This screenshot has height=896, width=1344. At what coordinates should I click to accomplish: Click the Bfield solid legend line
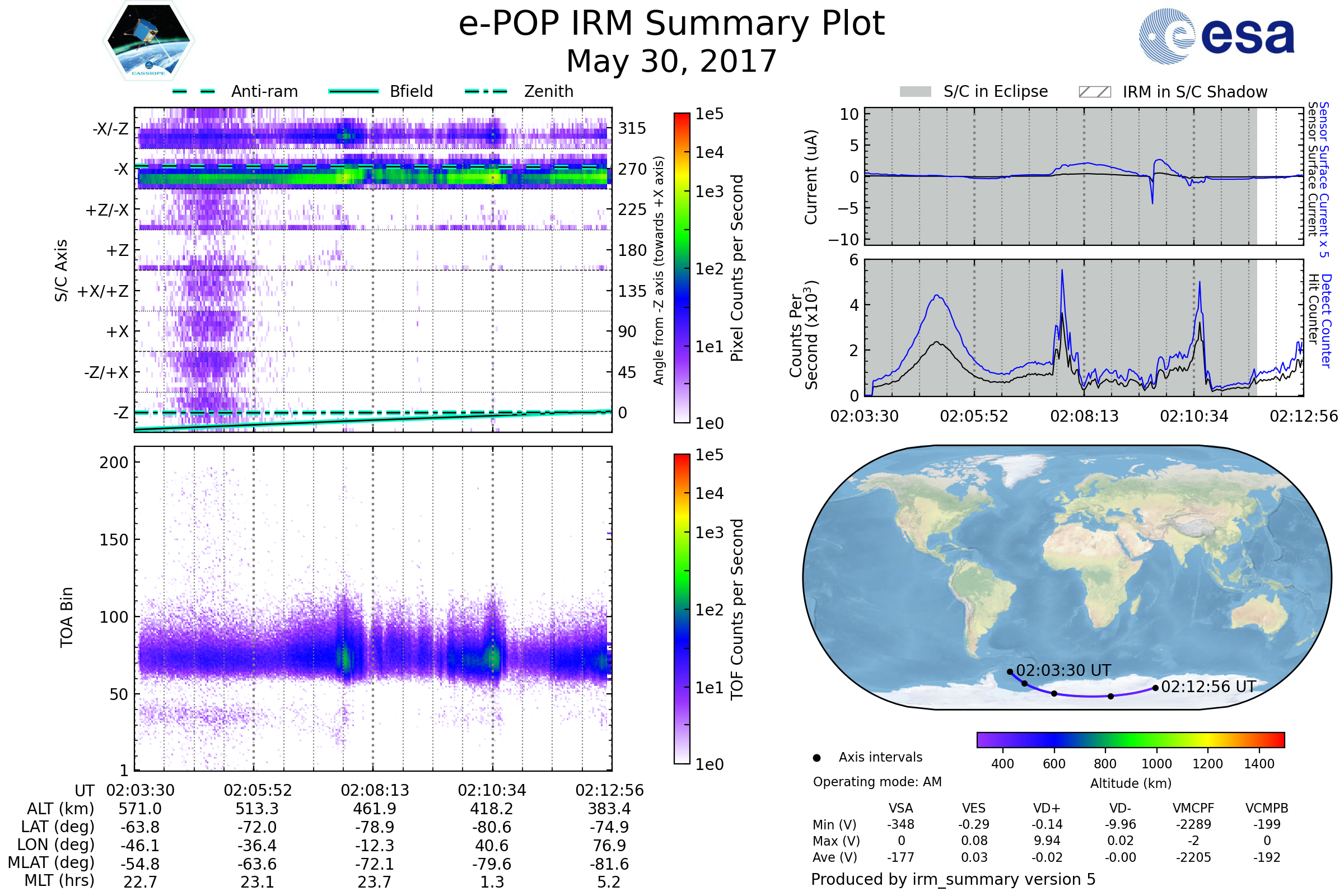click(353, 91)
